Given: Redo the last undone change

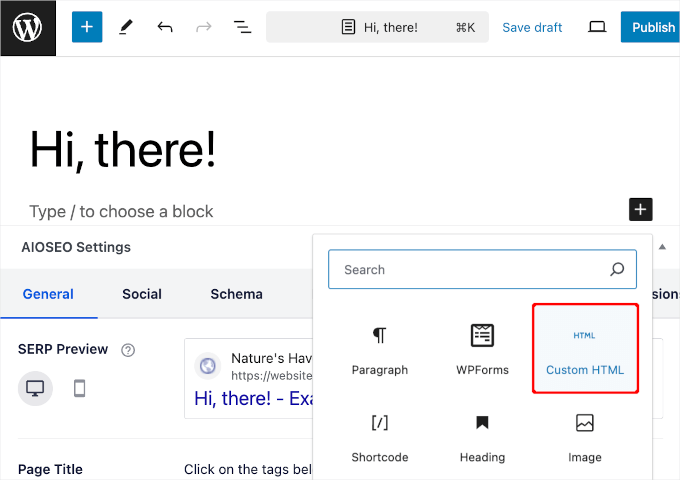Looking at the screenshot, I should click(203, 27).
